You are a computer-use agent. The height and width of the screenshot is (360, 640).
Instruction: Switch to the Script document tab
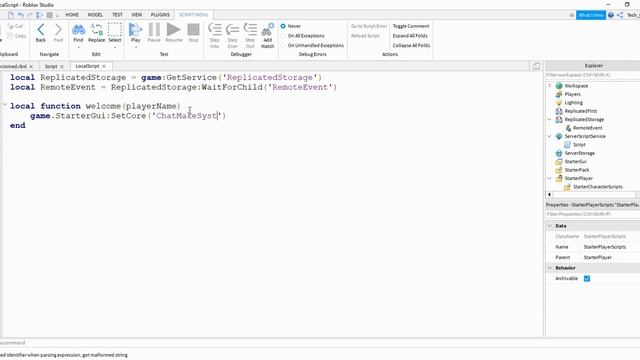[x=51, y=66]
